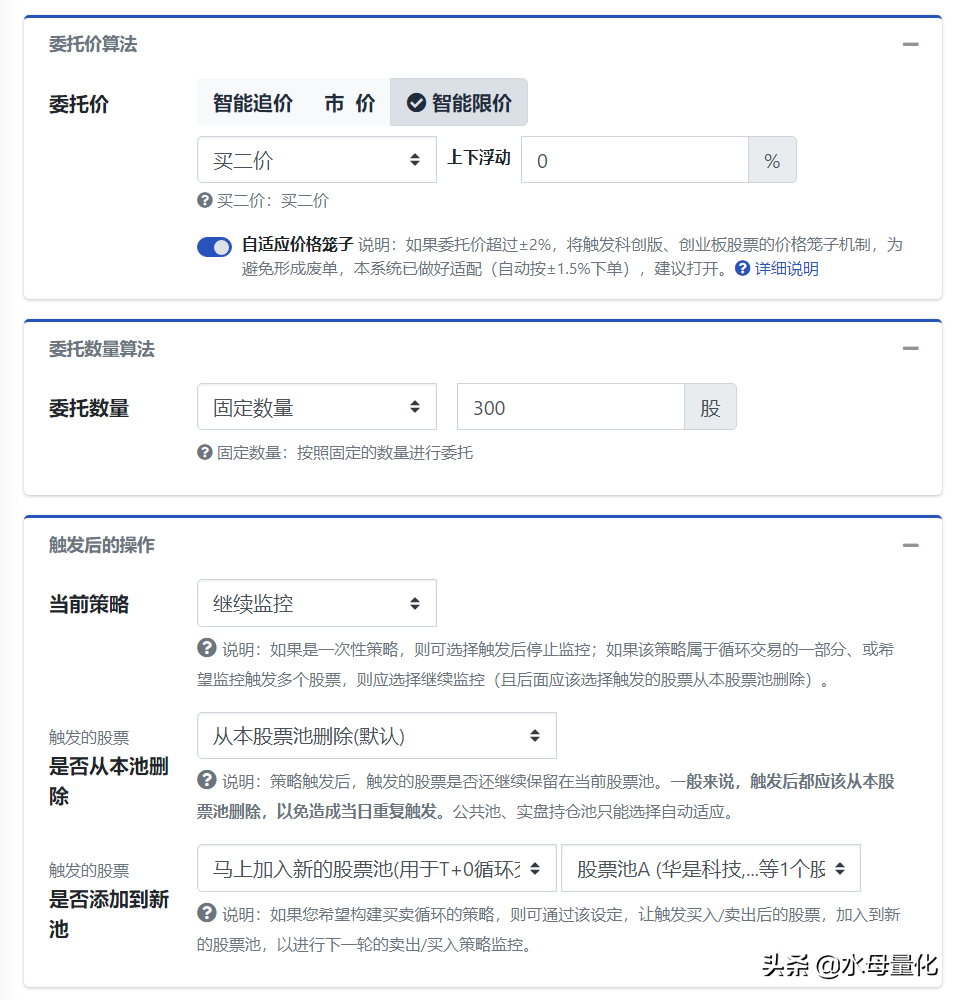Open the 马上加入新的股票池 dropdown
The height and width of the screenshot is (1000, 960).
(377, 868)
